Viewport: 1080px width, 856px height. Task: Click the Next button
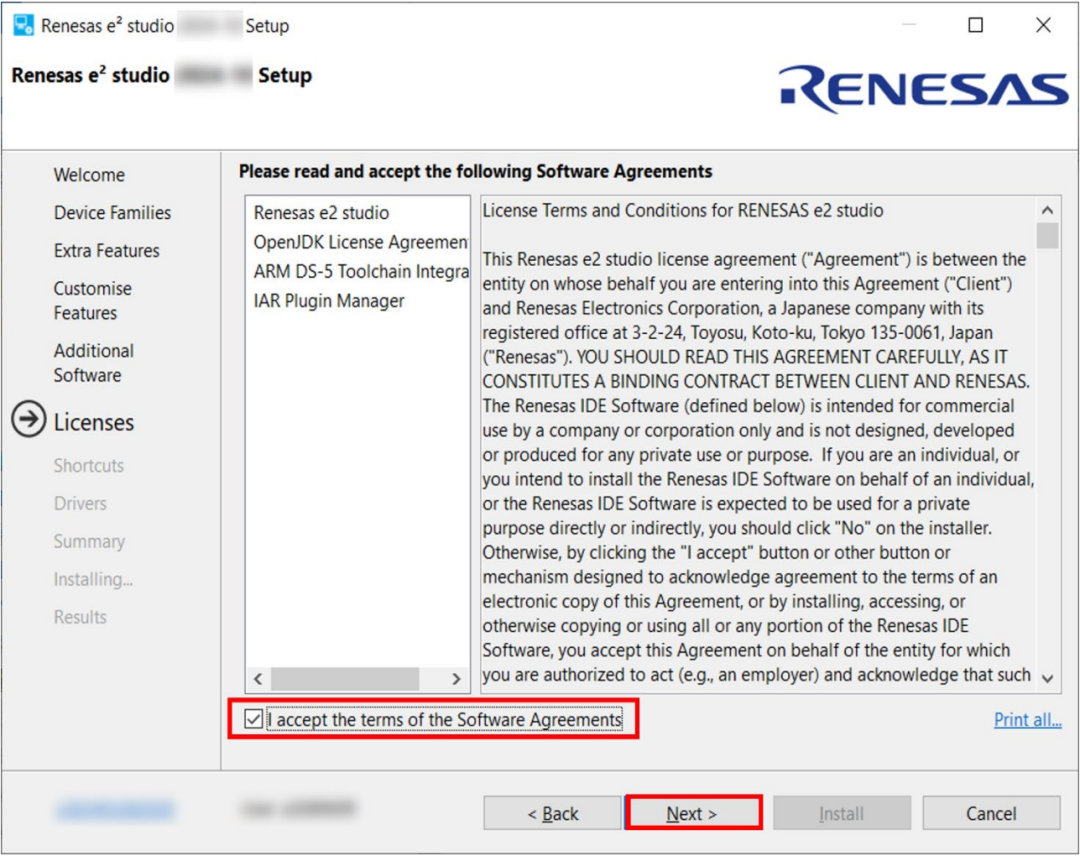(x=692, y=814)
